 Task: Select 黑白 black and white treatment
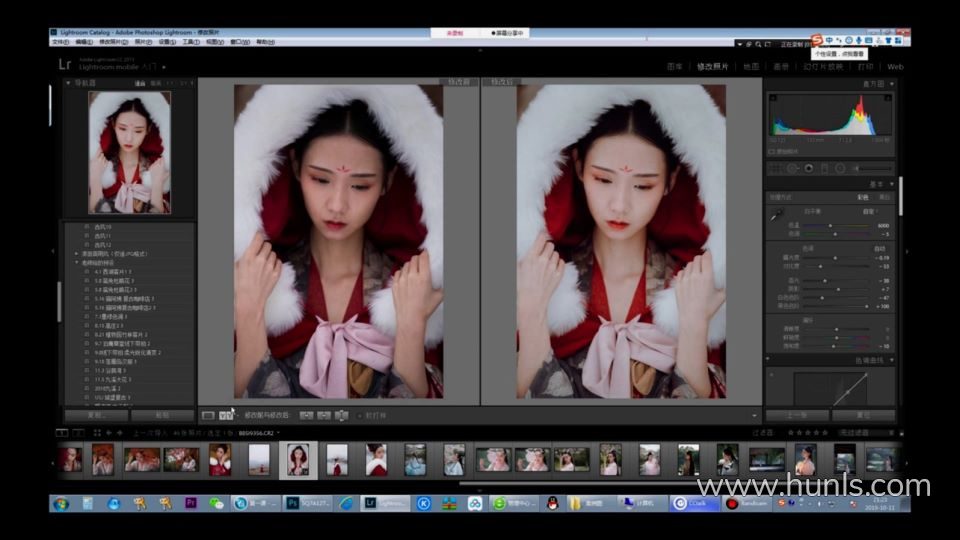tap(884, 197)
